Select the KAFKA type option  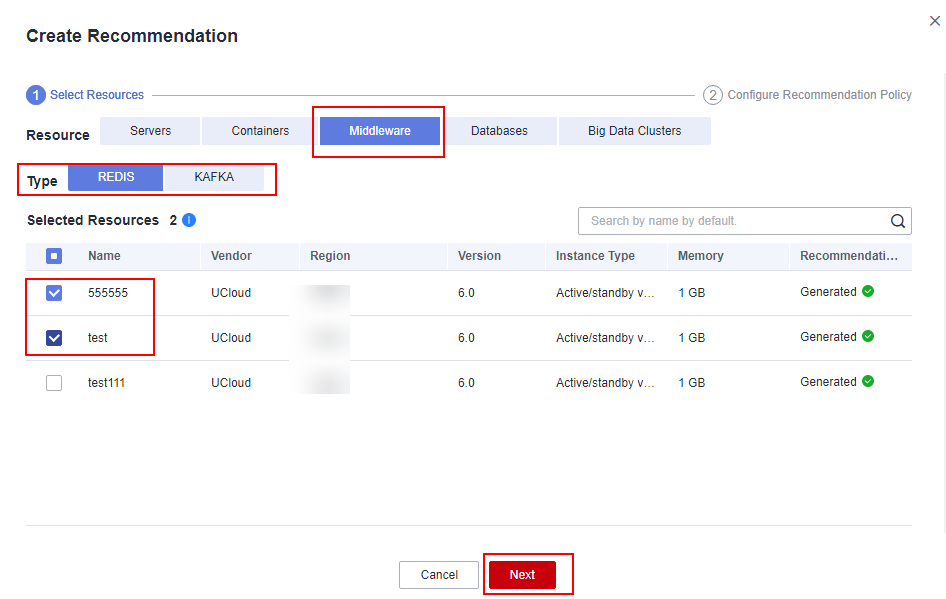(214, 178)
